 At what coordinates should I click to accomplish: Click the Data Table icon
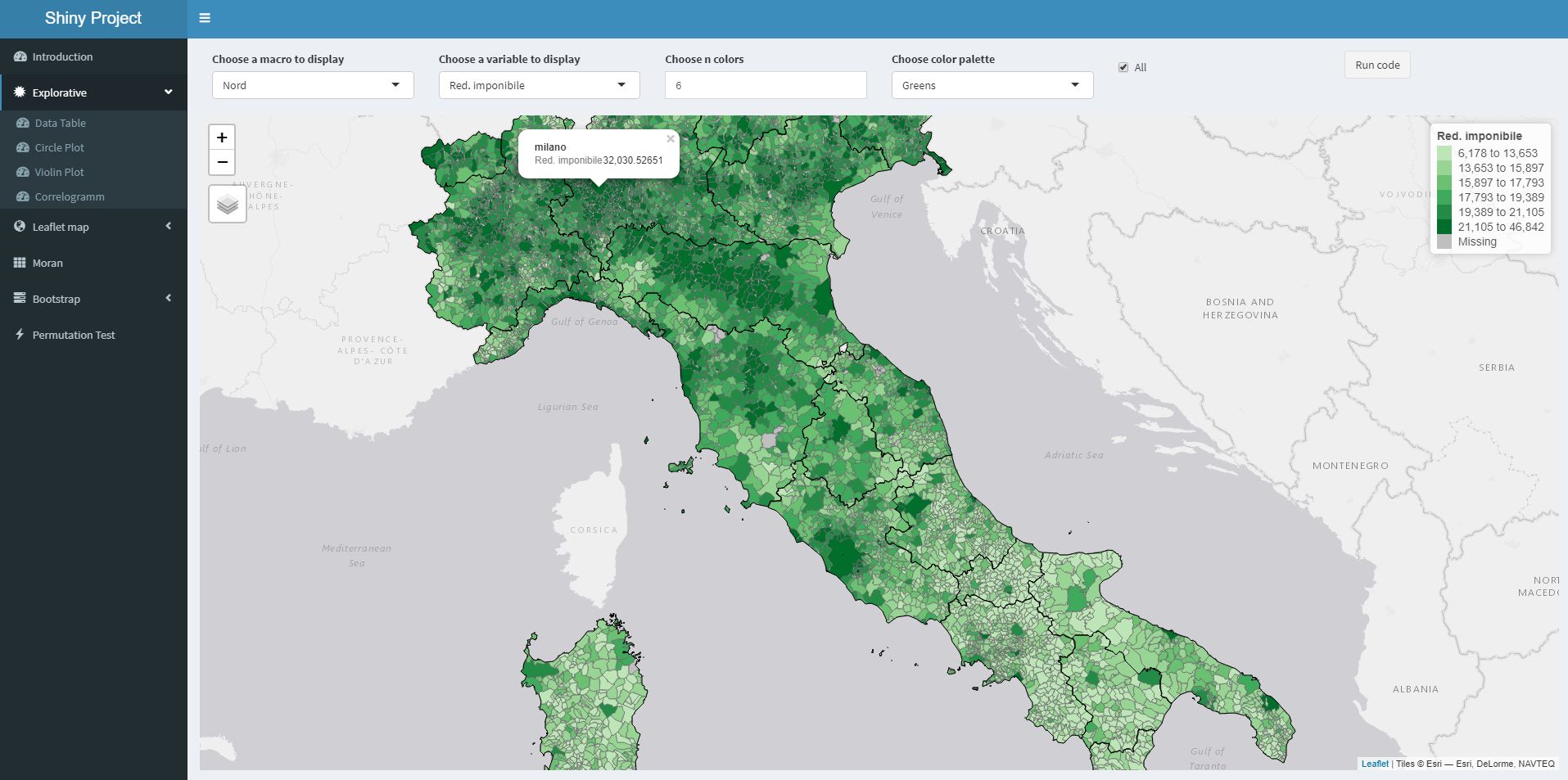coord(23,123)
